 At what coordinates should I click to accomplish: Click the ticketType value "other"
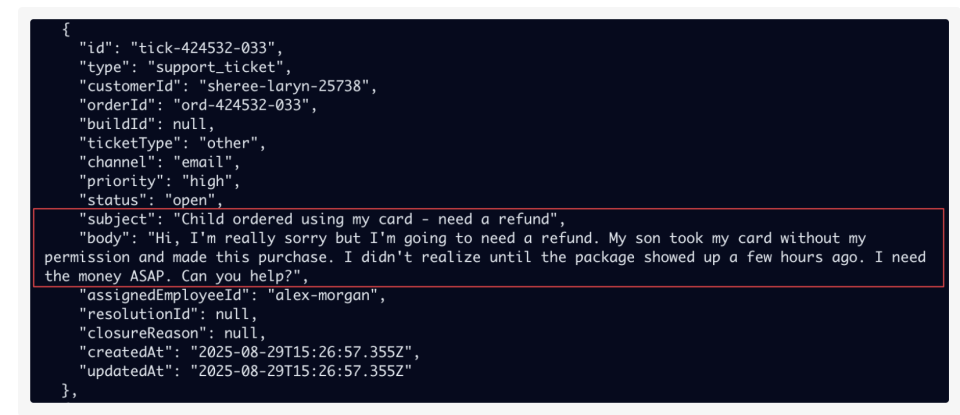point(221,142)
